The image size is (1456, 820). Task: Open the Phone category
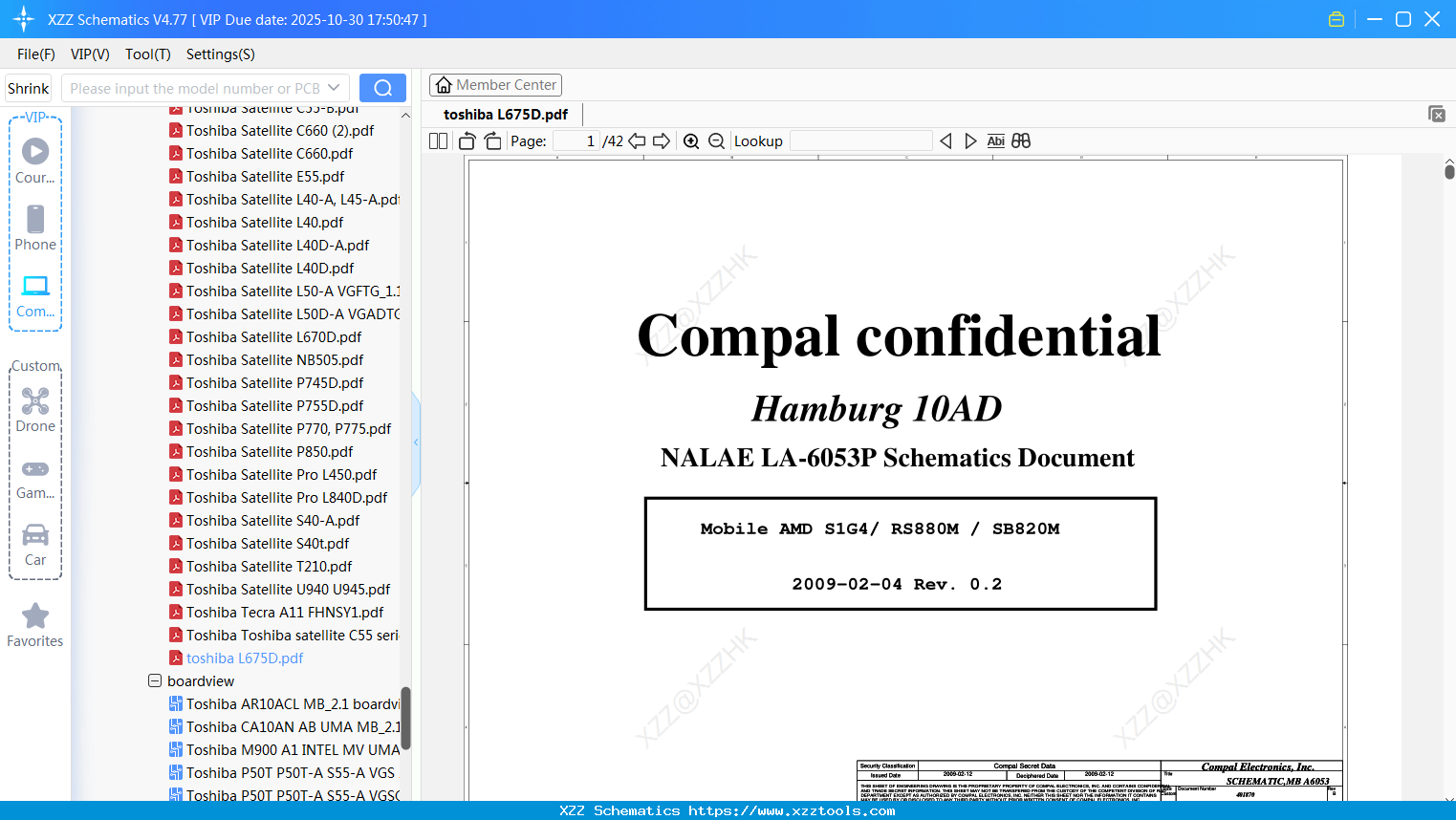35,228
